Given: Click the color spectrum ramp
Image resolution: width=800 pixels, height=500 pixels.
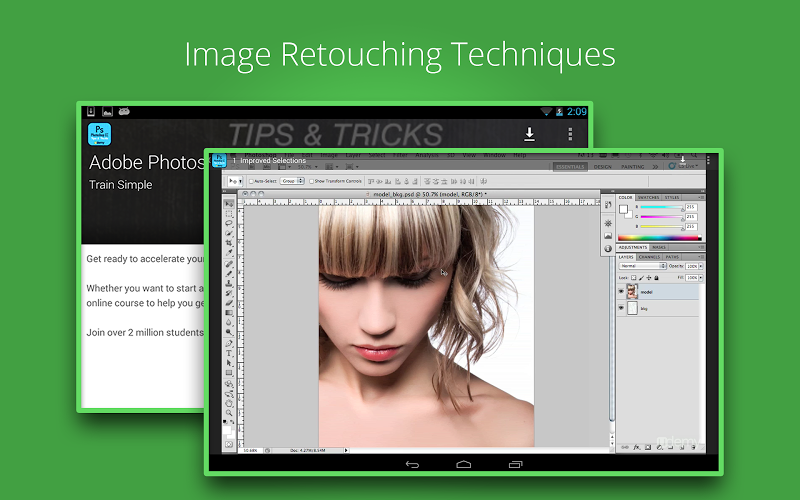Looking at the screenshot, I should (x=660, y=238).
